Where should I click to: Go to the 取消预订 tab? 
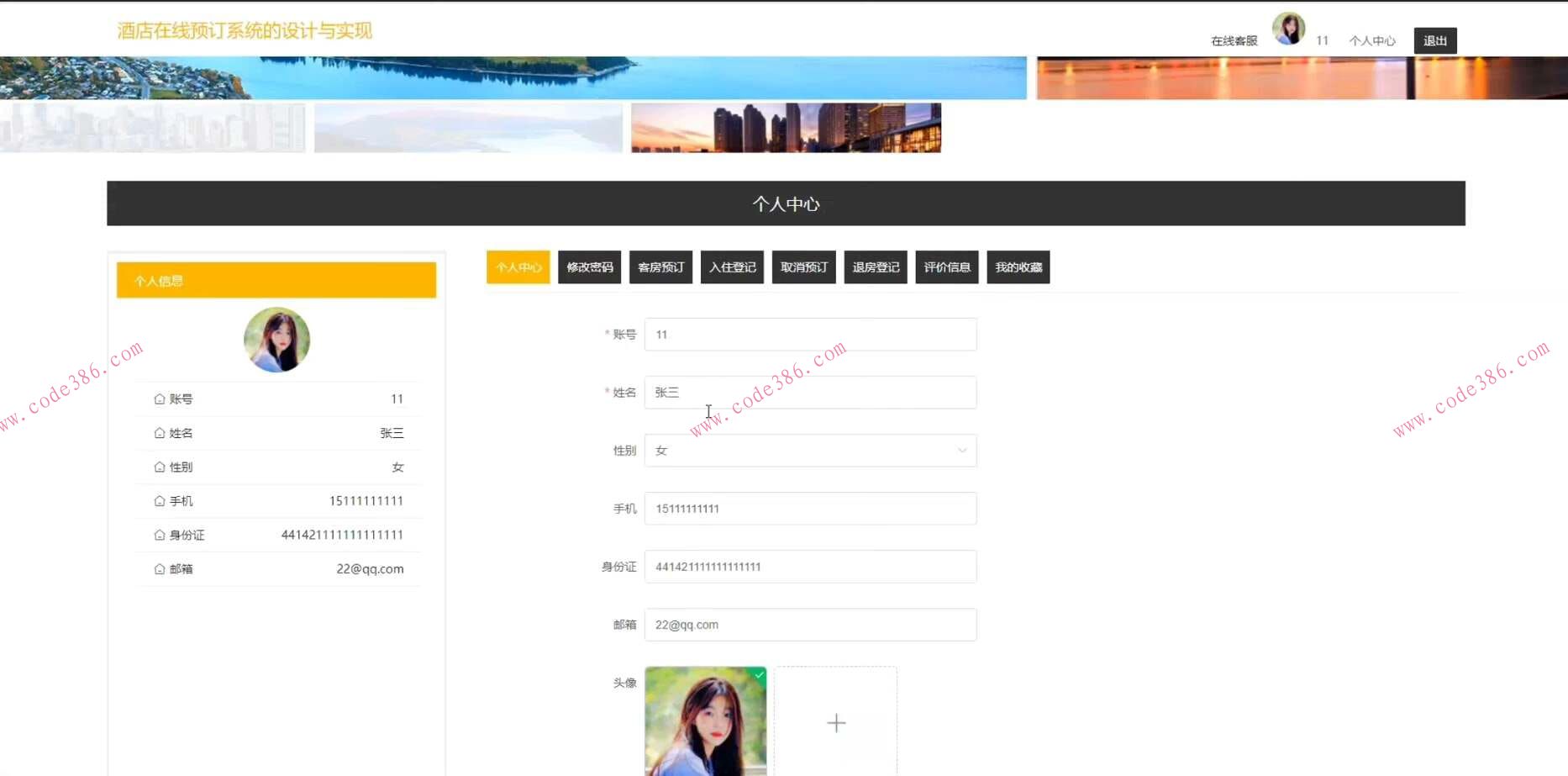[x=803, y=267]
